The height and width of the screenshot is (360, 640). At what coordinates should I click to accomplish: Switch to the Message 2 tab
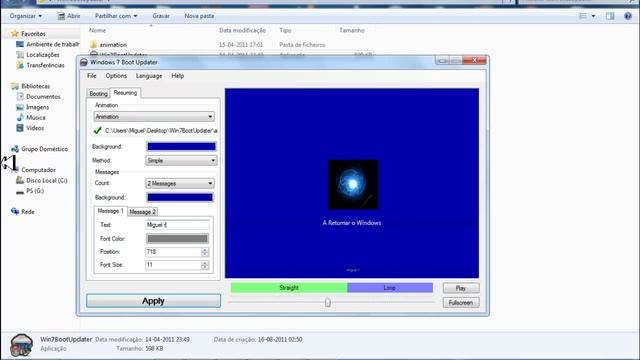click(x=142, y=212)
